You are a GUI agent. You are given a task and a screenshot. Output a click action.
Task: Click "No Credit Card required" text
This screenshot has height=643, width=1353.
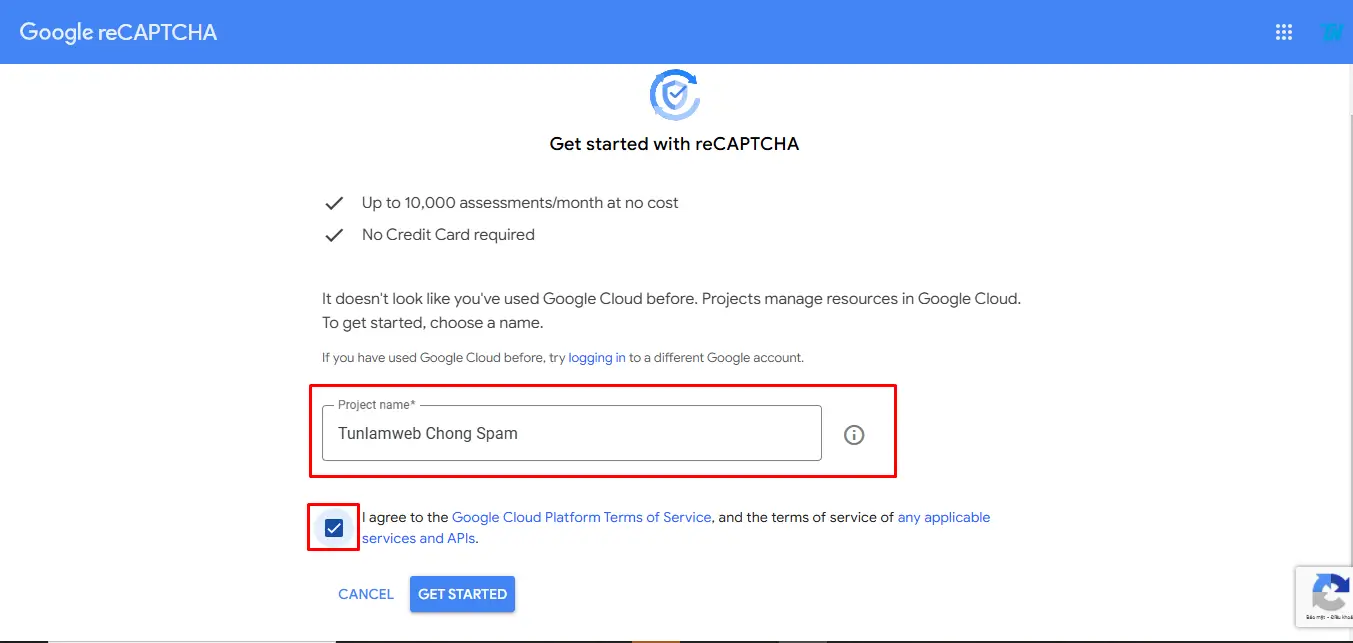448,235
